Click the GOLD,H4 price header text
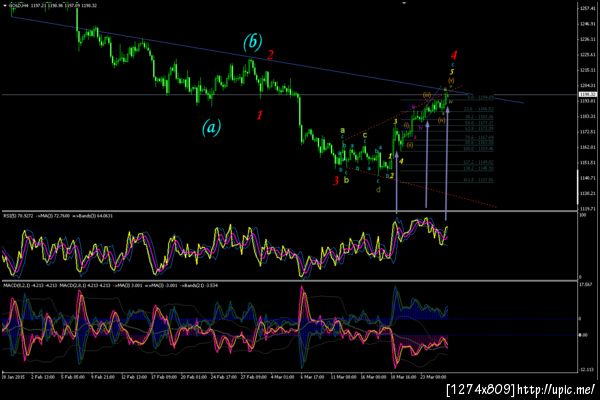Screen dimensions: 600x400 [x=52, y=6]
